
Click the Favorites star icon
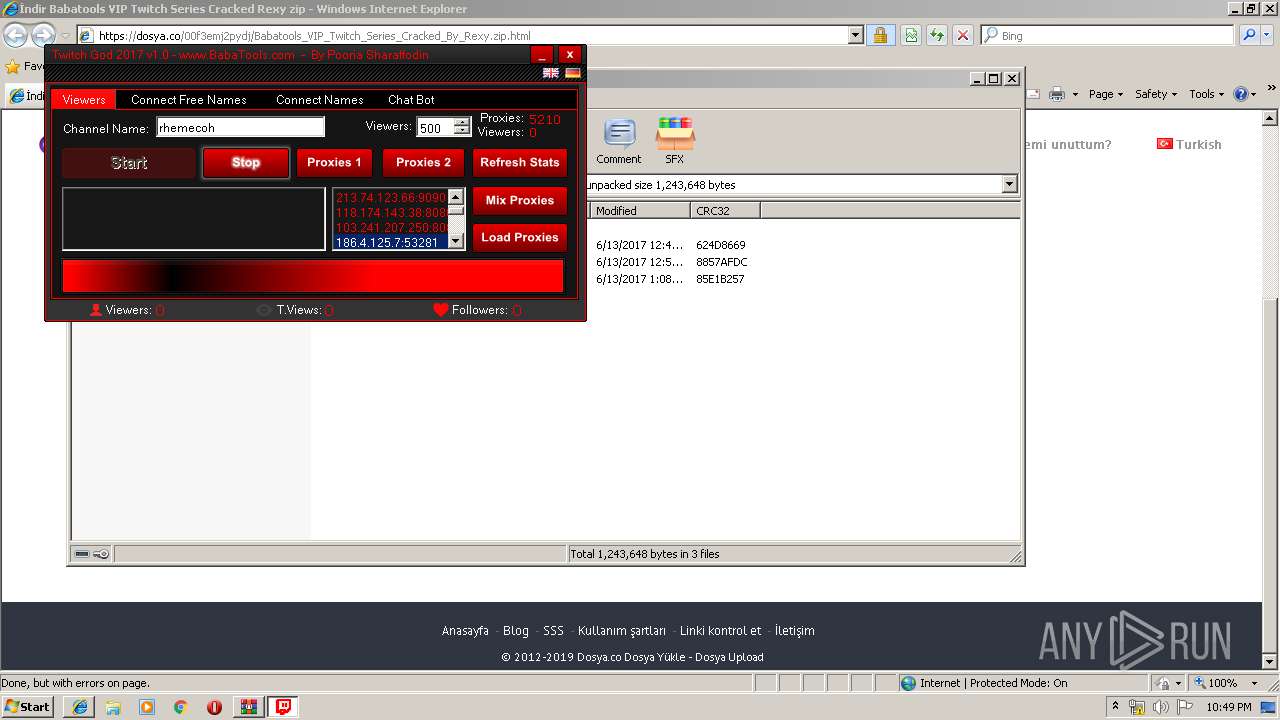click(12, 66)
